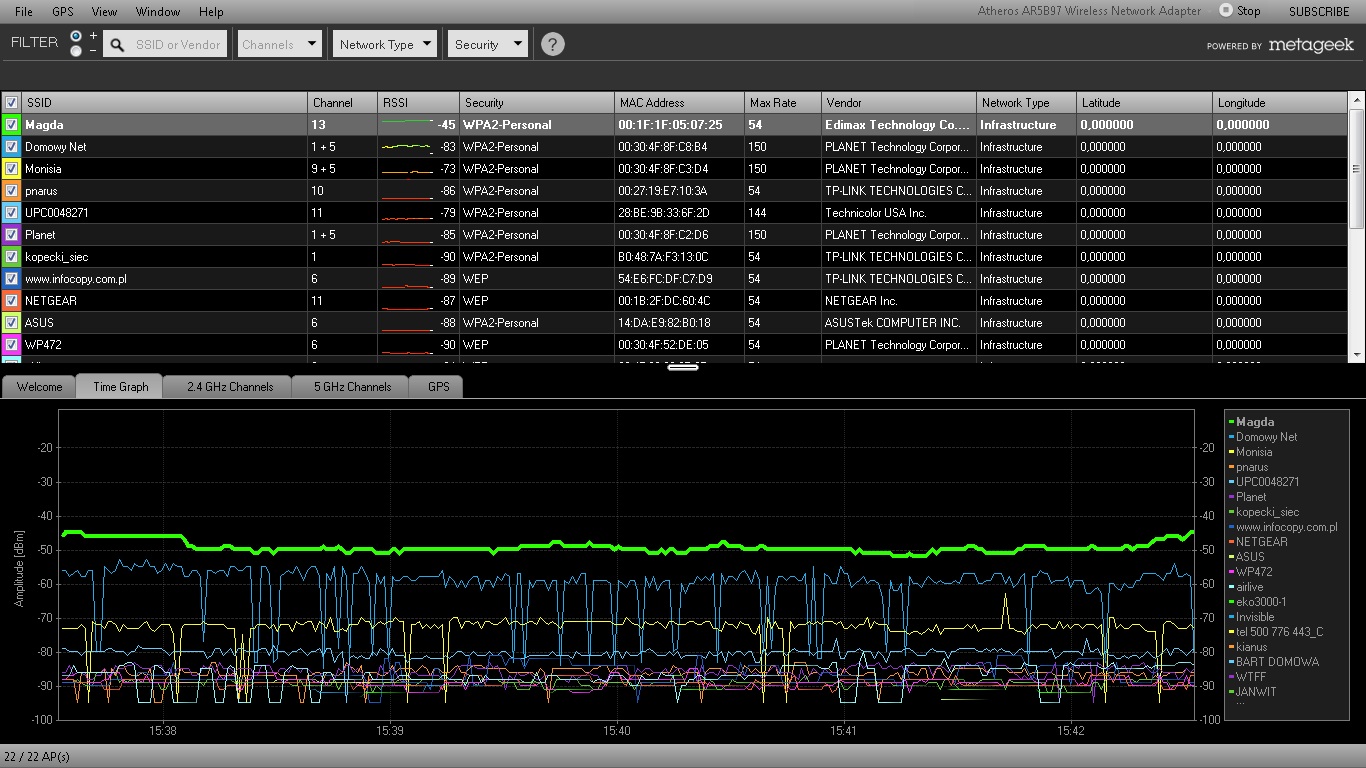Uncheck the www.infocopy.com.pl checkbox
The image size is (1366, 768).
[11, 279]
